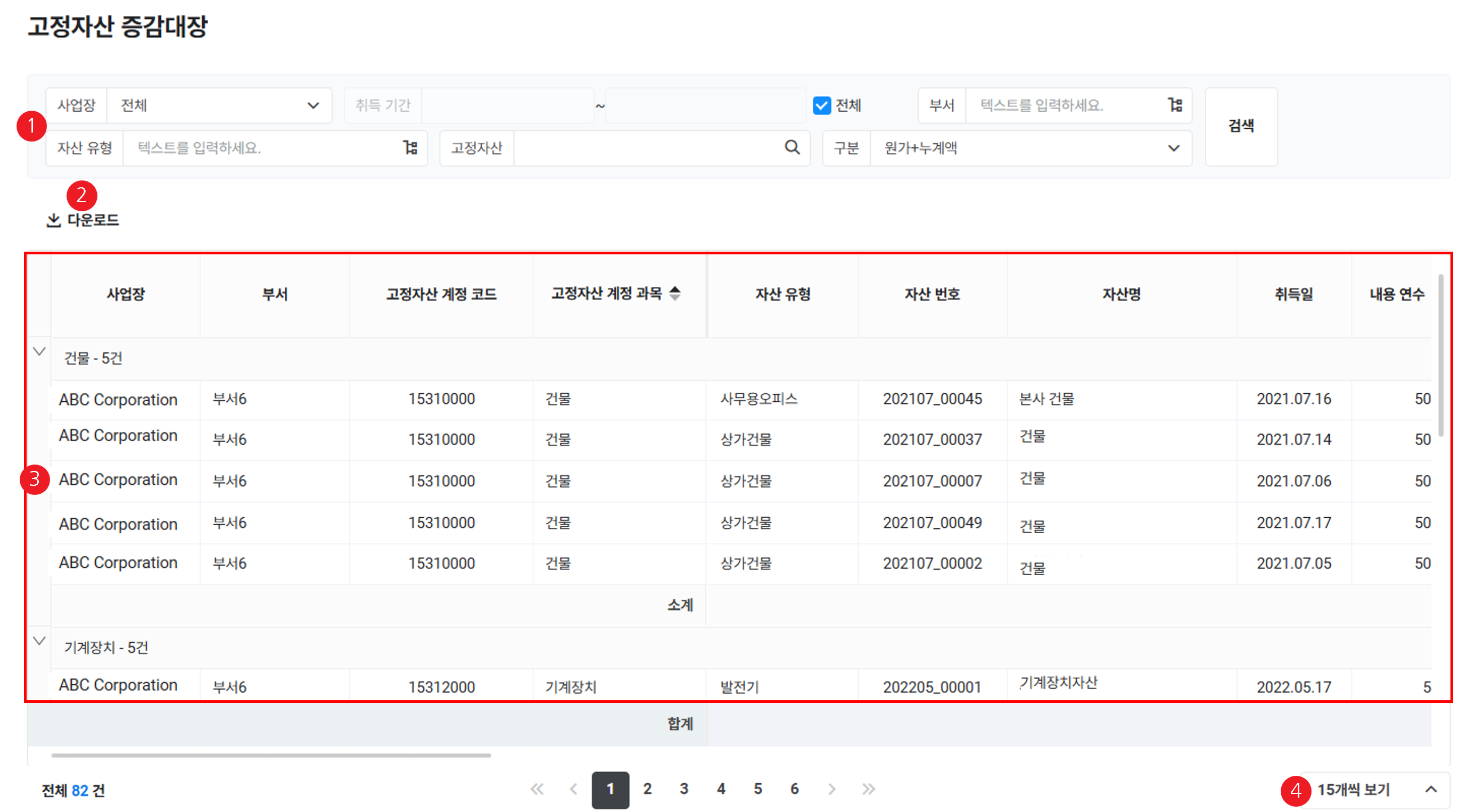Uncheck the 전체 acquisition period checkbox
The height and width of the screenshot is (812, 1467).
[x=822, y=105]
